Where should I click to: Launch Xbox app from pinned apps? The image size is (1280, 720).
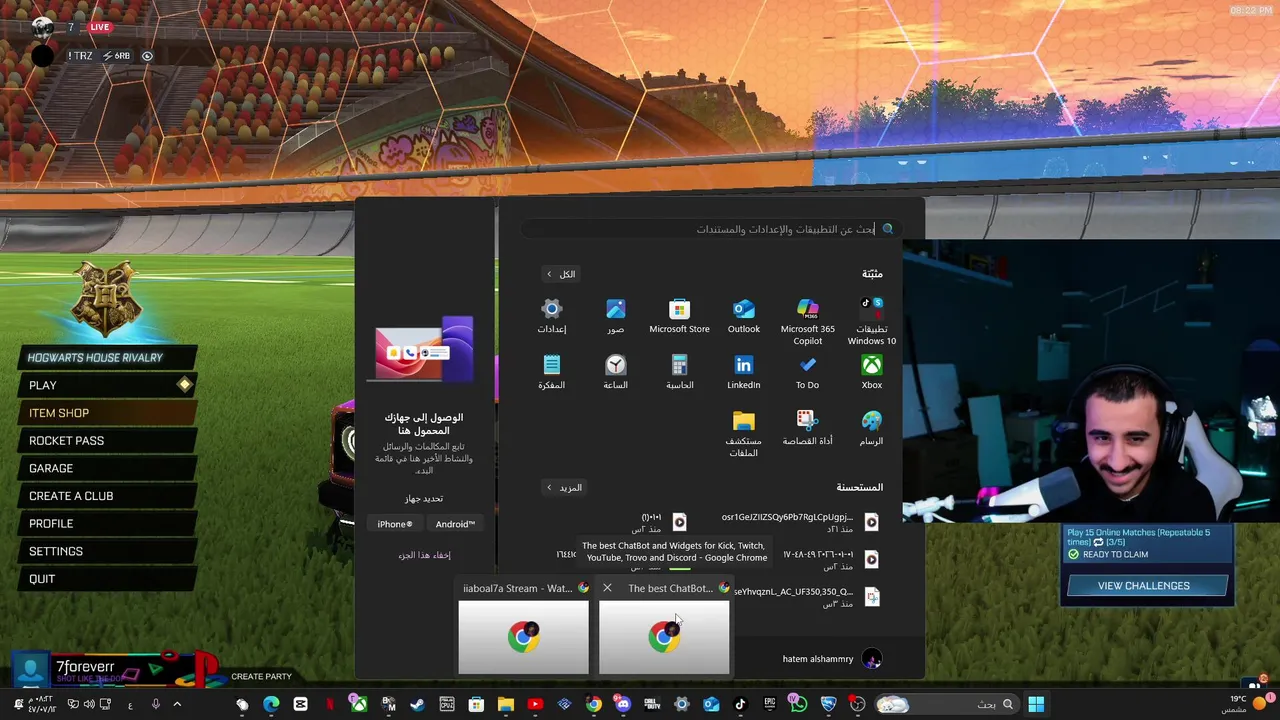[x=872, y=372]
